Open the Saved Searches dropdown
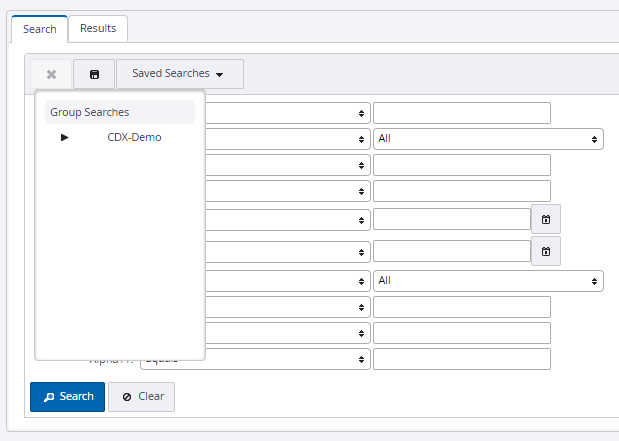The width and height of the screenshot is (619, 441). point(179,74)
